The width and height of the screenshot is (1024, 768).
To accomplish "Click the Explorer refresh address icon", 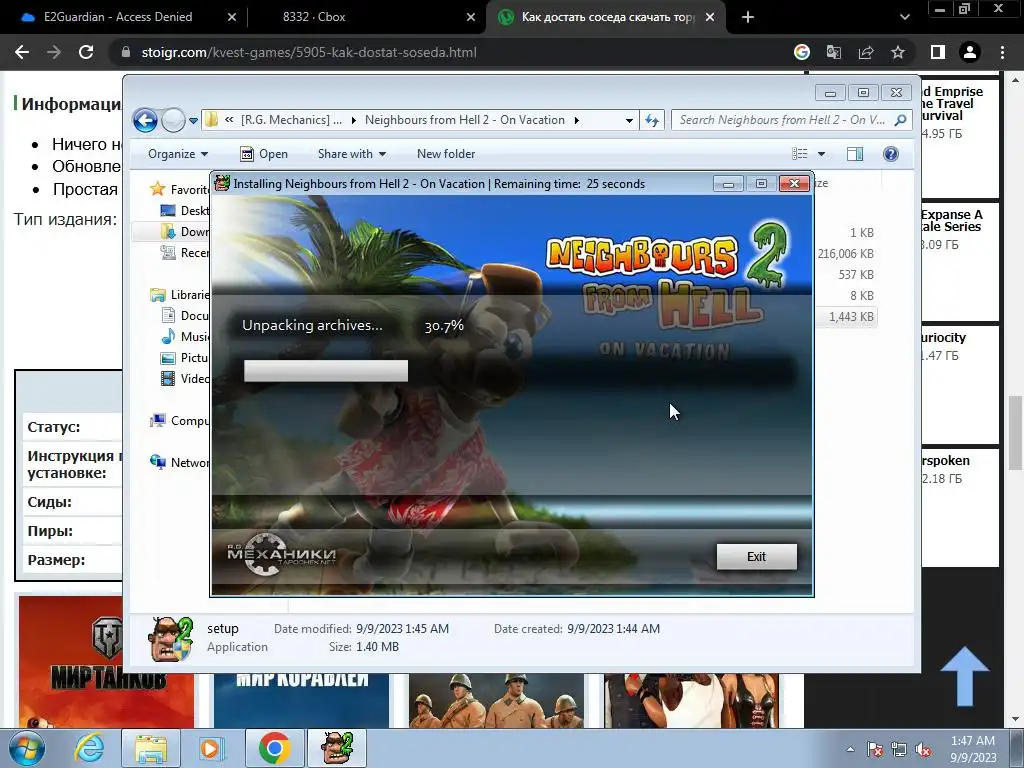I will click(x=652, y=120).
